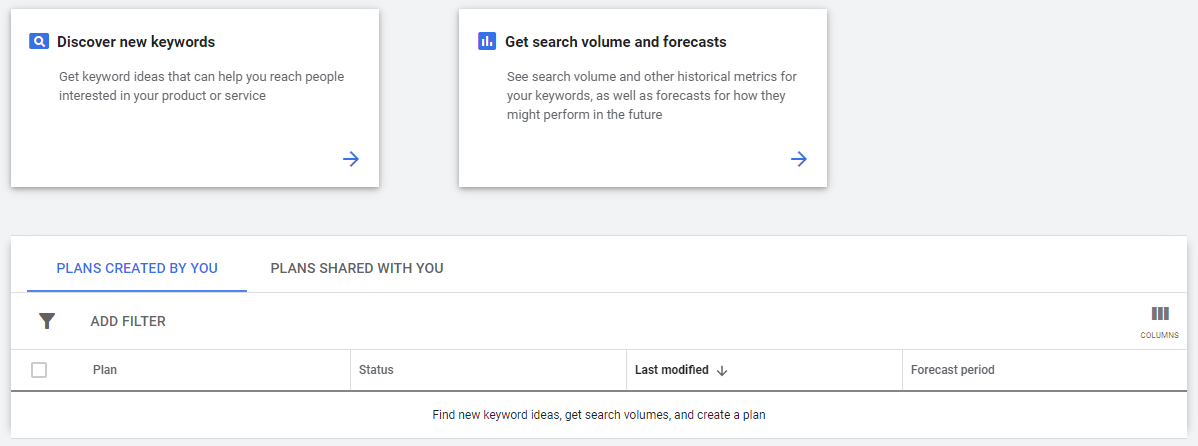Select the Plans Created By You tab
The image size is (1198, 446).
coord(137,268)
